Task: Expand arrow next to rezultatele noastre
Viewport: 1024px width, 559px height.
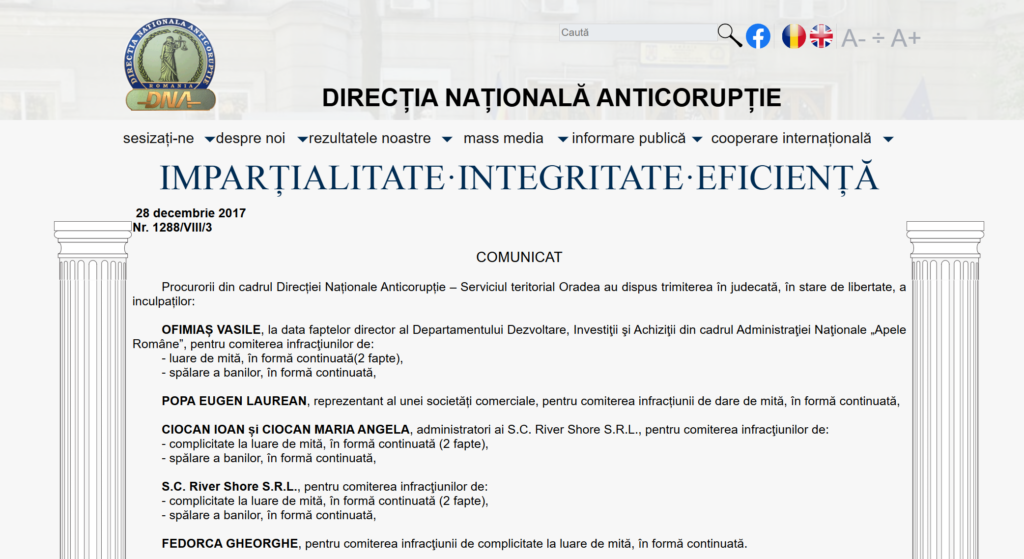Action: pos(447,139)
